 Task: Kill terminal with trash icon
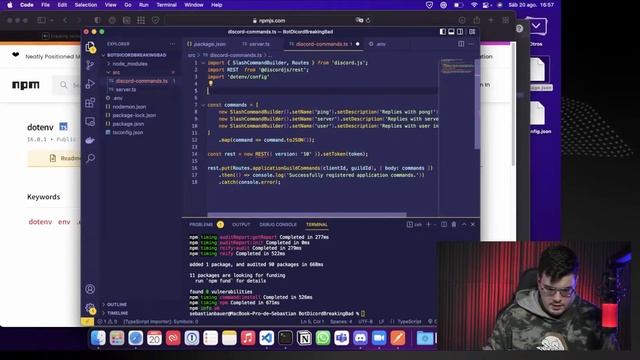click(x=453, y=224)
